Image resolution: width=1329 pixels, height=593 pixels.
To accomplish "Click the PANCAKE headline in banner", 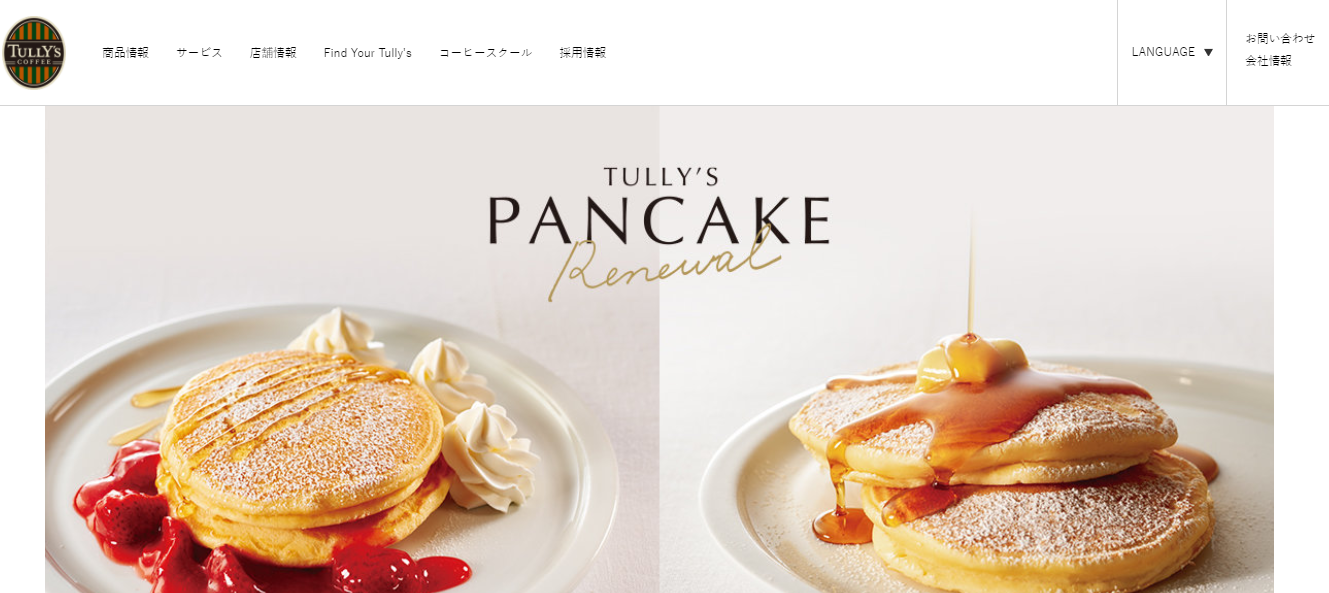I will pos(660,221).
